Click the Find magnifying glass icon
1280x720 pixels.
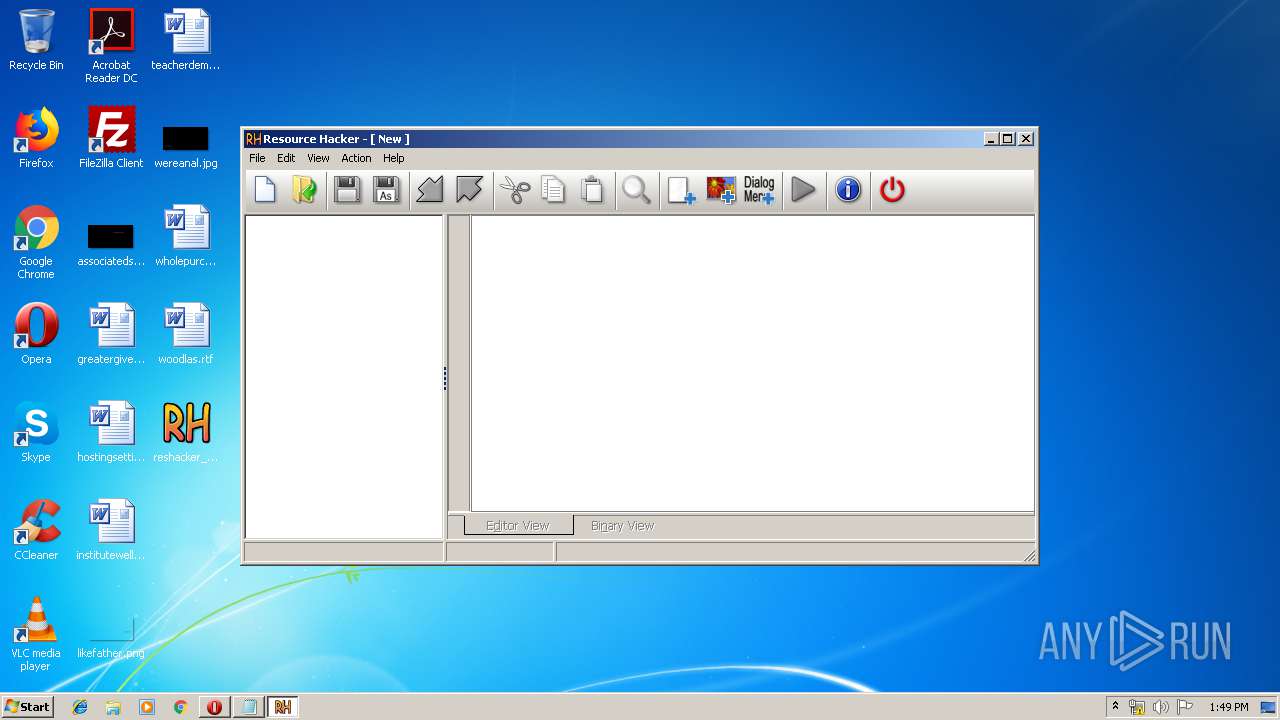(636, 189)
